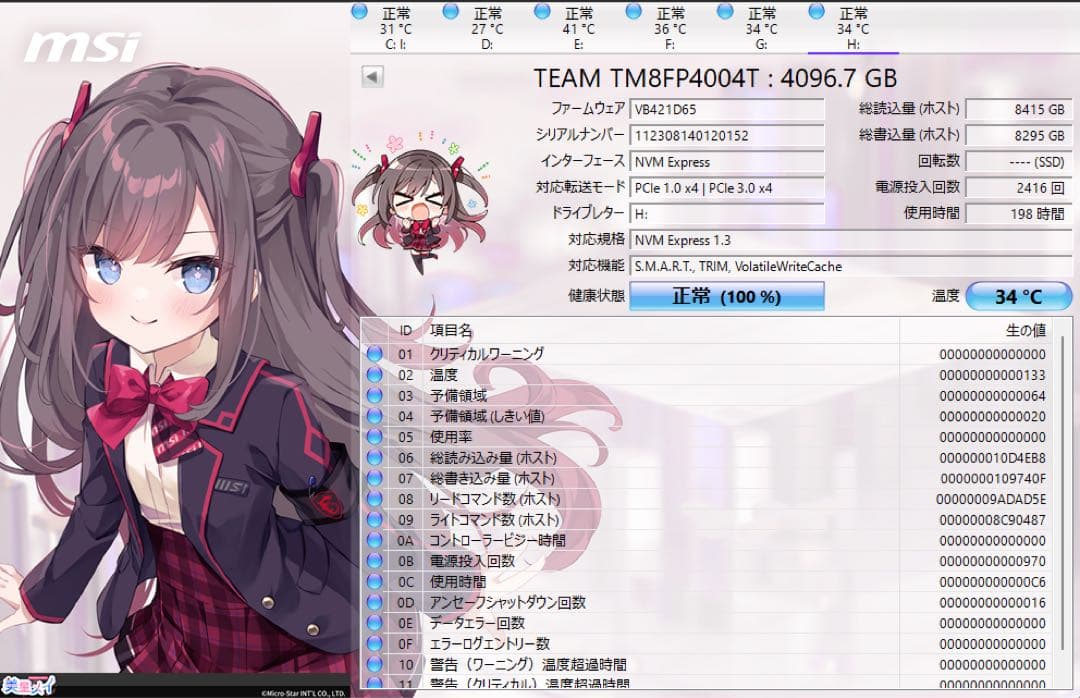
Task: Click the transfer mode field PCIe 1.0 x4
Action: pos(727,187)
